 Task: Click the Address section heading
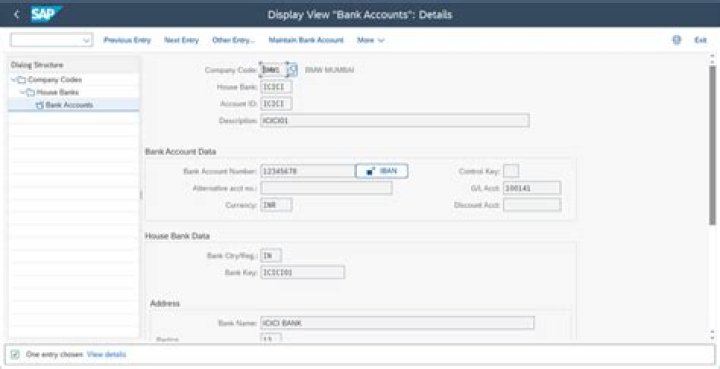165,304
